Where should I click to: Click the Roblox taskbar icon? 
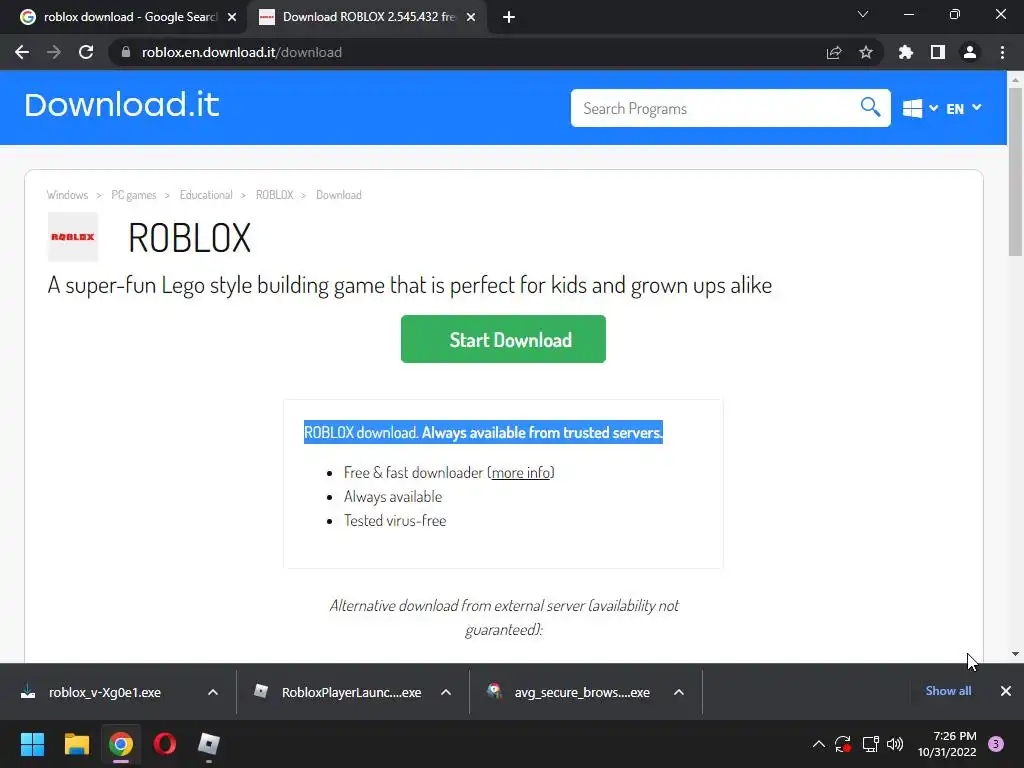(209, 744)
